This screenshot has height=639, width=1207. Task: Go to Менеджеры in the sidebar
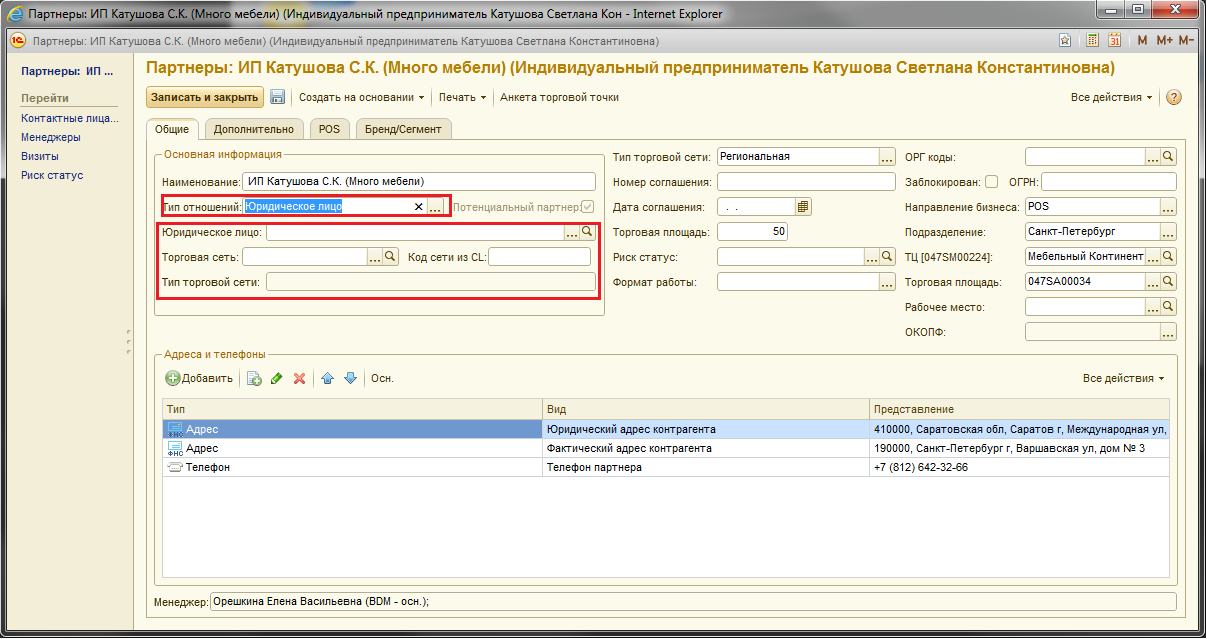(51, 137)
